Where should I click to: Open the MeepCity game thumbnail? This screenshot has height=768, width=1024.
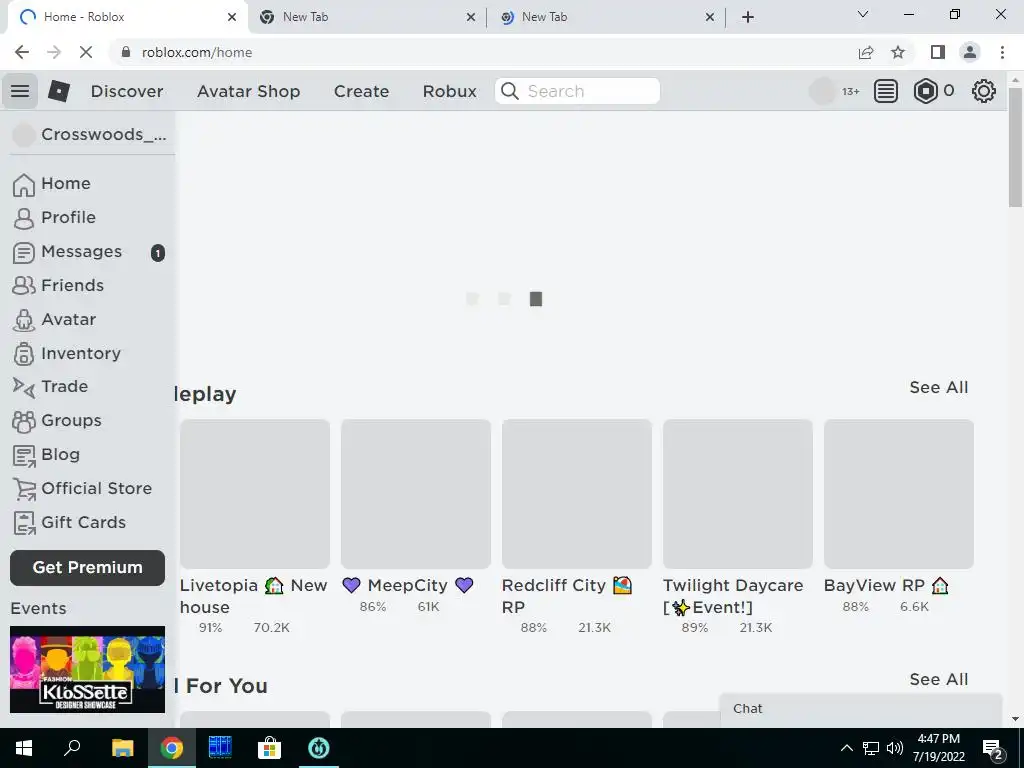tap(416, 494)
